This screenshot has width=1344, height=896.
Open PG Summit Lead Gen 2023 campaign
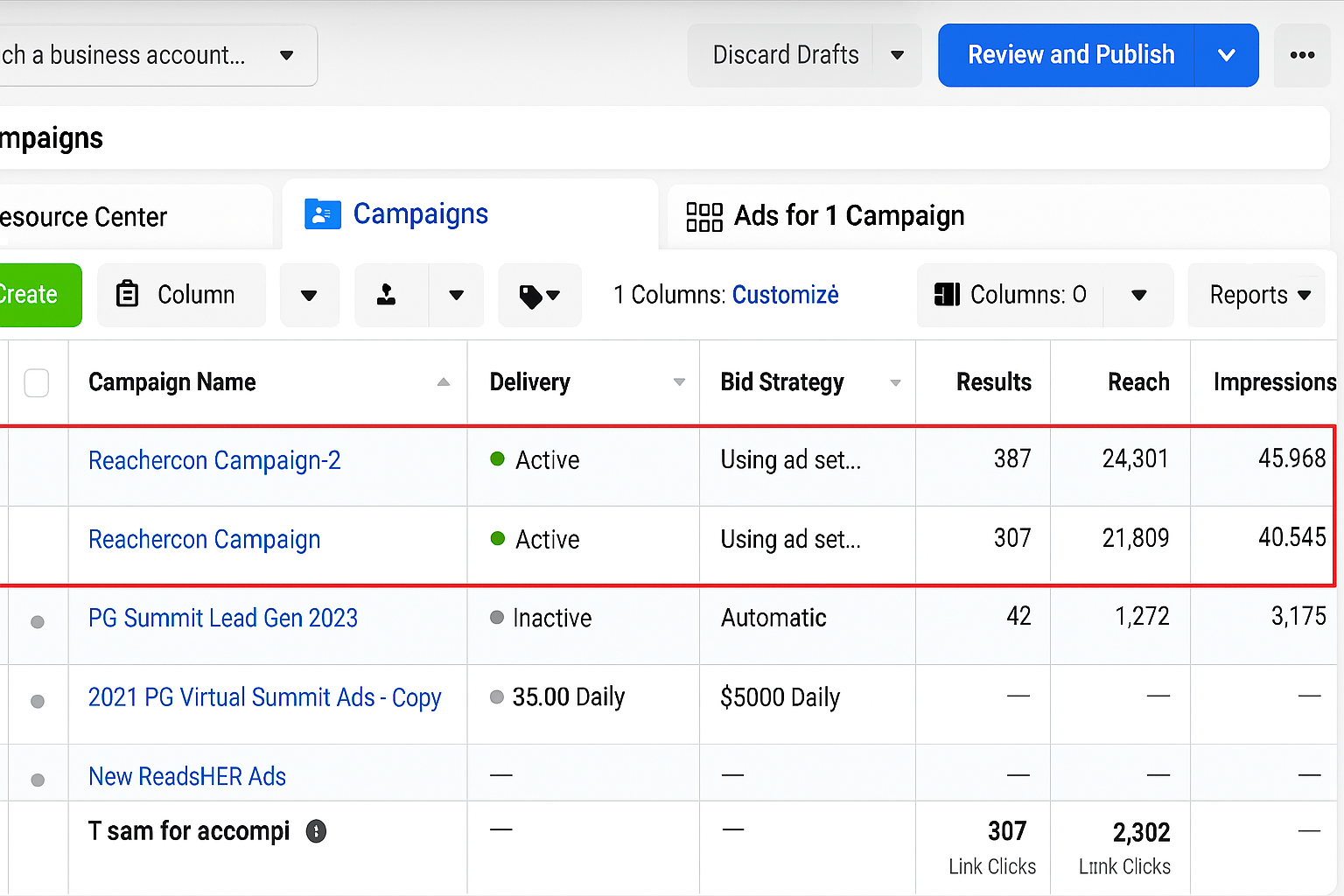tap(223, 618)
